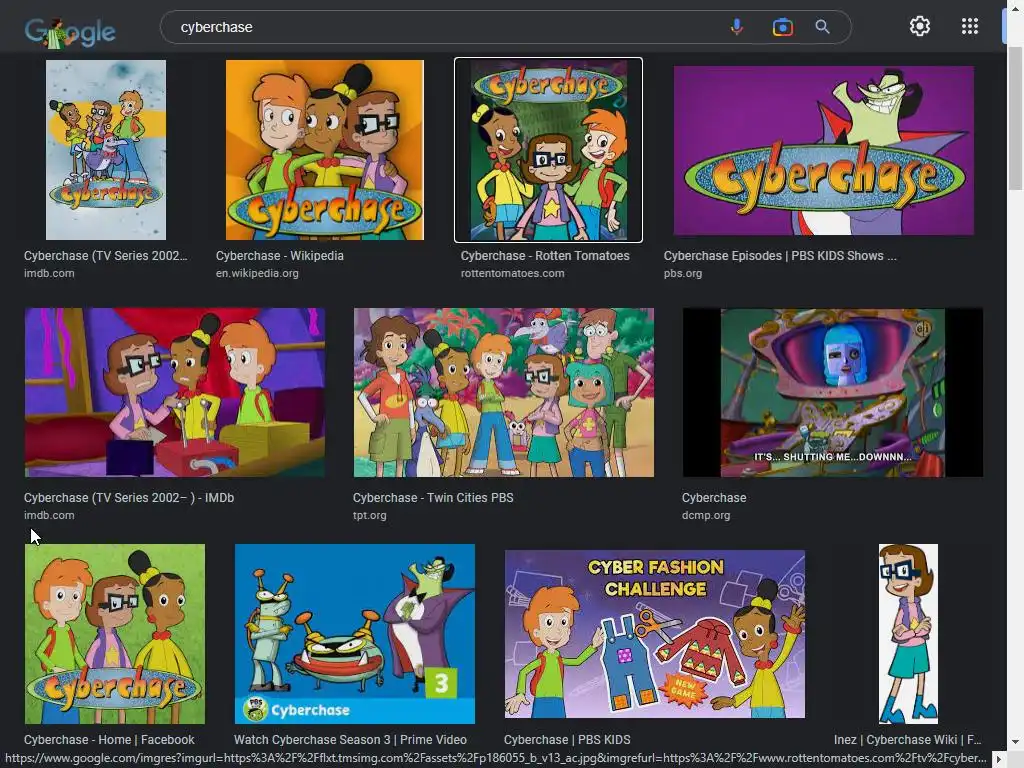The height and width of the screenshot is (768, 1024).
Task: Click the scrollbar down arrow
Action: point(1016,743)
